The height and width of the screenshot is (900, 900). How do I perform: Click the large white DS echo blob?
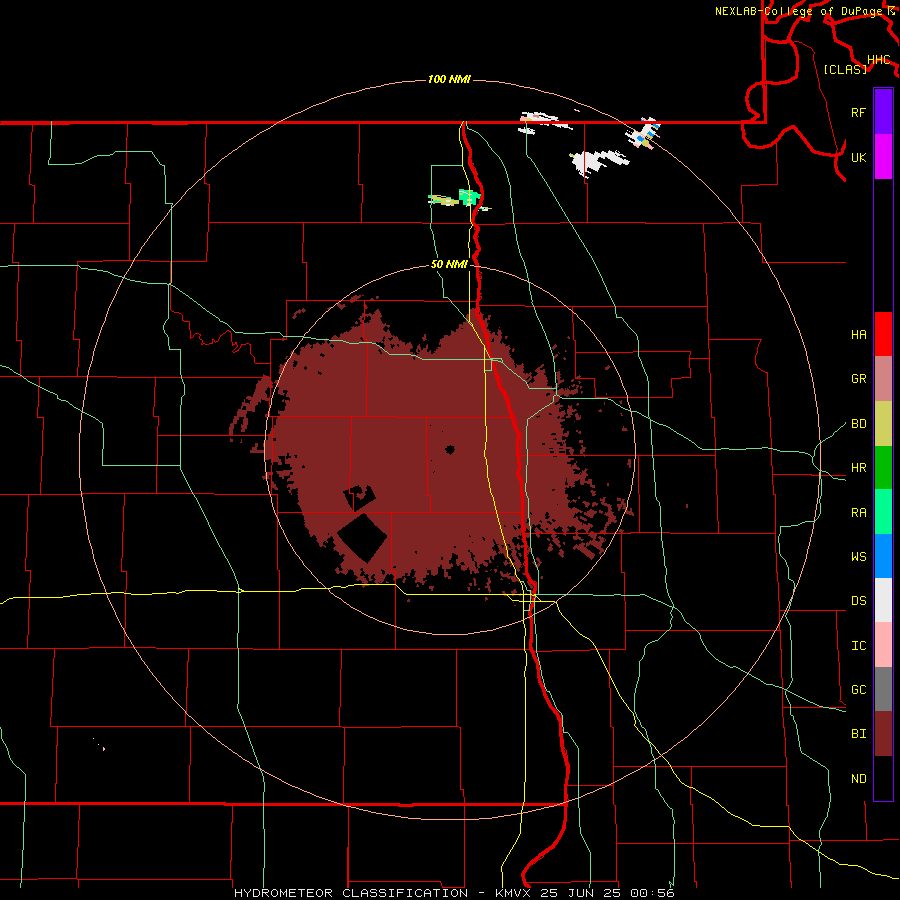[x=597, y=162]
